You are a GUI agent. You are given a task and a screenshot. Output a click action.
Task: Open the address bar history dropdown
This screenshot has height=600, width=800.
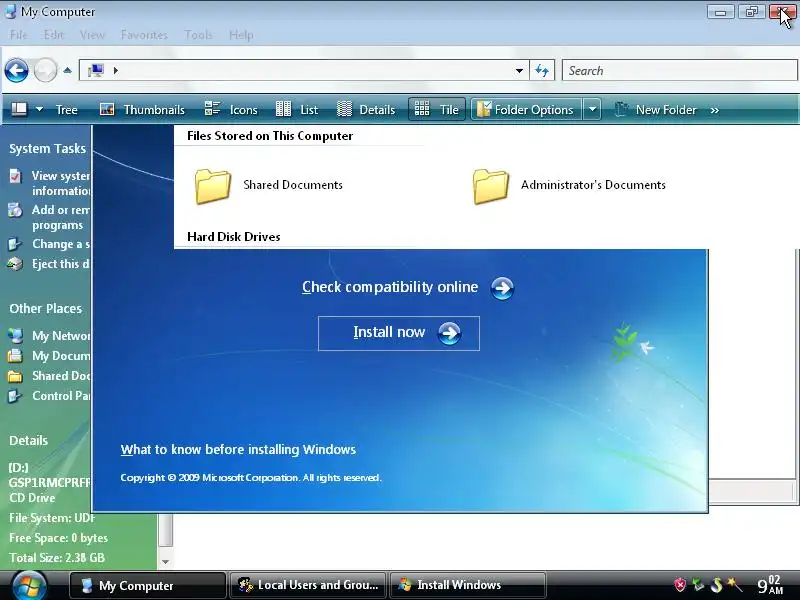click(x=519, y=70)
